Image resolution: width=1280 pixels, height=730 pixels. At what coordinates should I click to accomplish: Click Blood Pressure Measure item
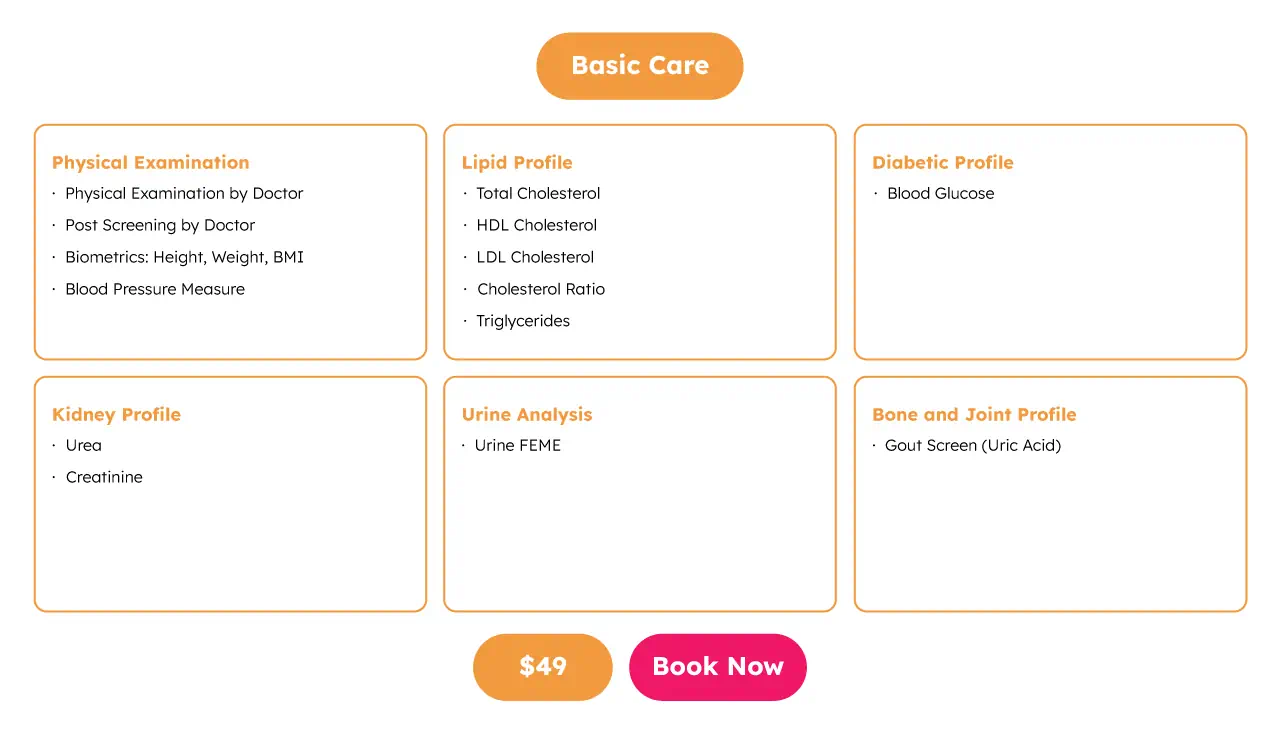(x=155, y=290)
